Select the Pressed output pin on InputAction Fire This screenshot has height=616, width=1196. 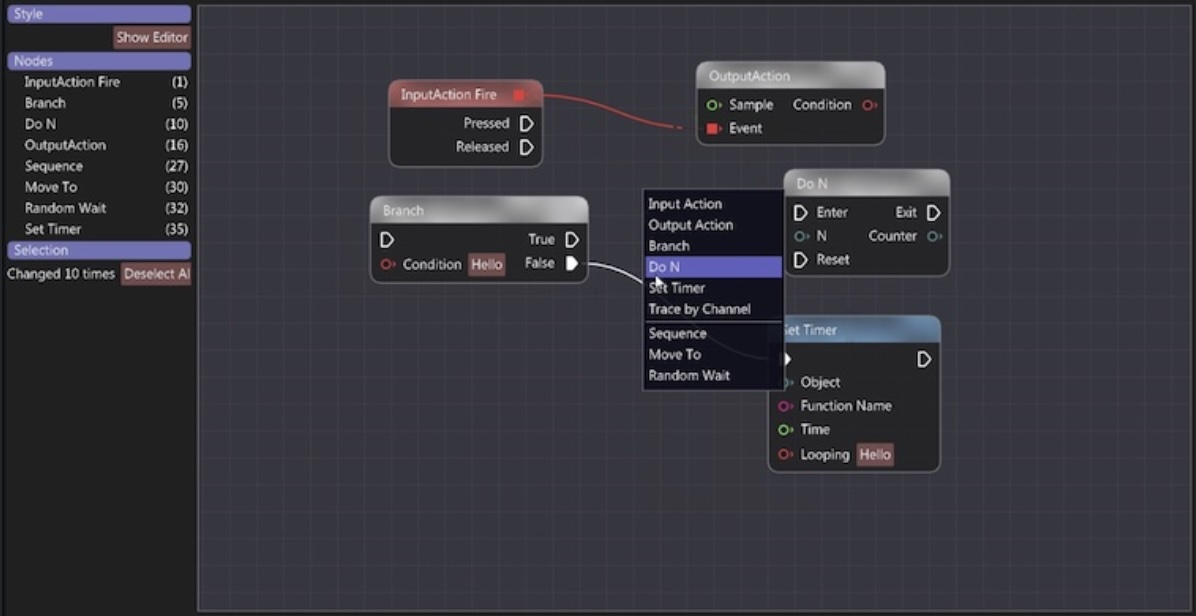pyautogui.click(x=527, y=123)
